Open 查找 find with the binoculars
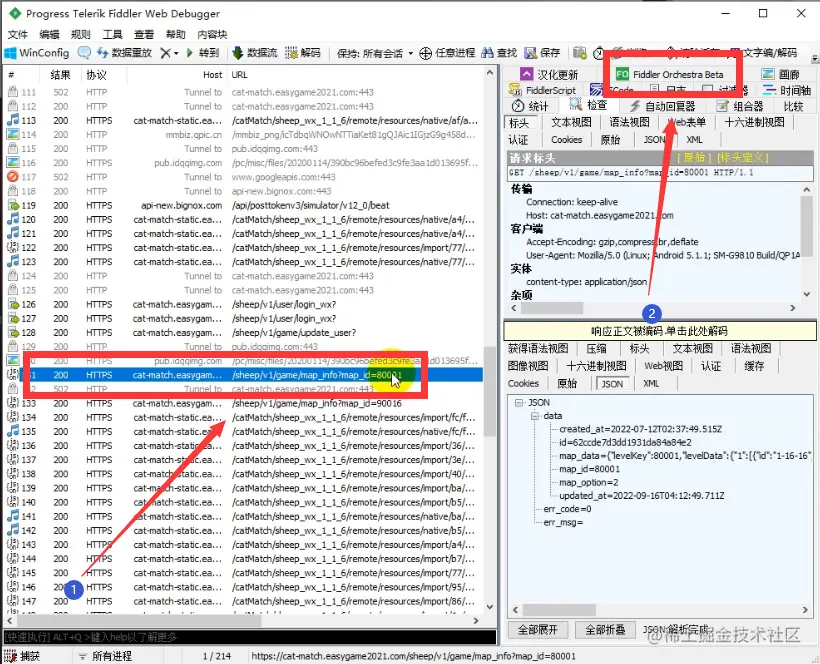The image size is (820, 664). (x=499, y=53)
